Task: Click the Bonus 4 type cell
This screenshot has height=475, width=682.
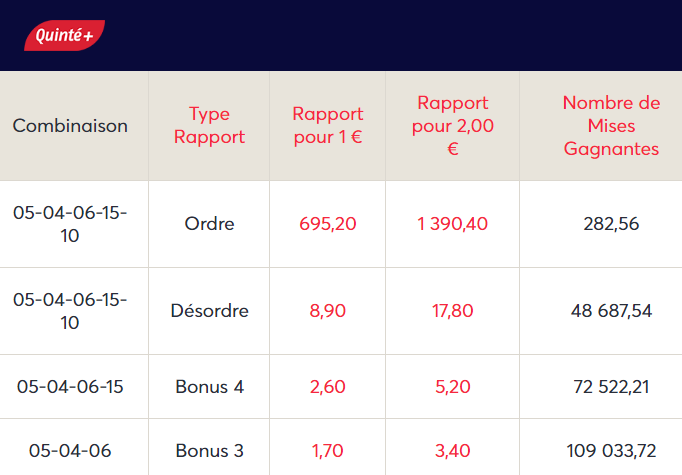Action: tap(210, 386)
